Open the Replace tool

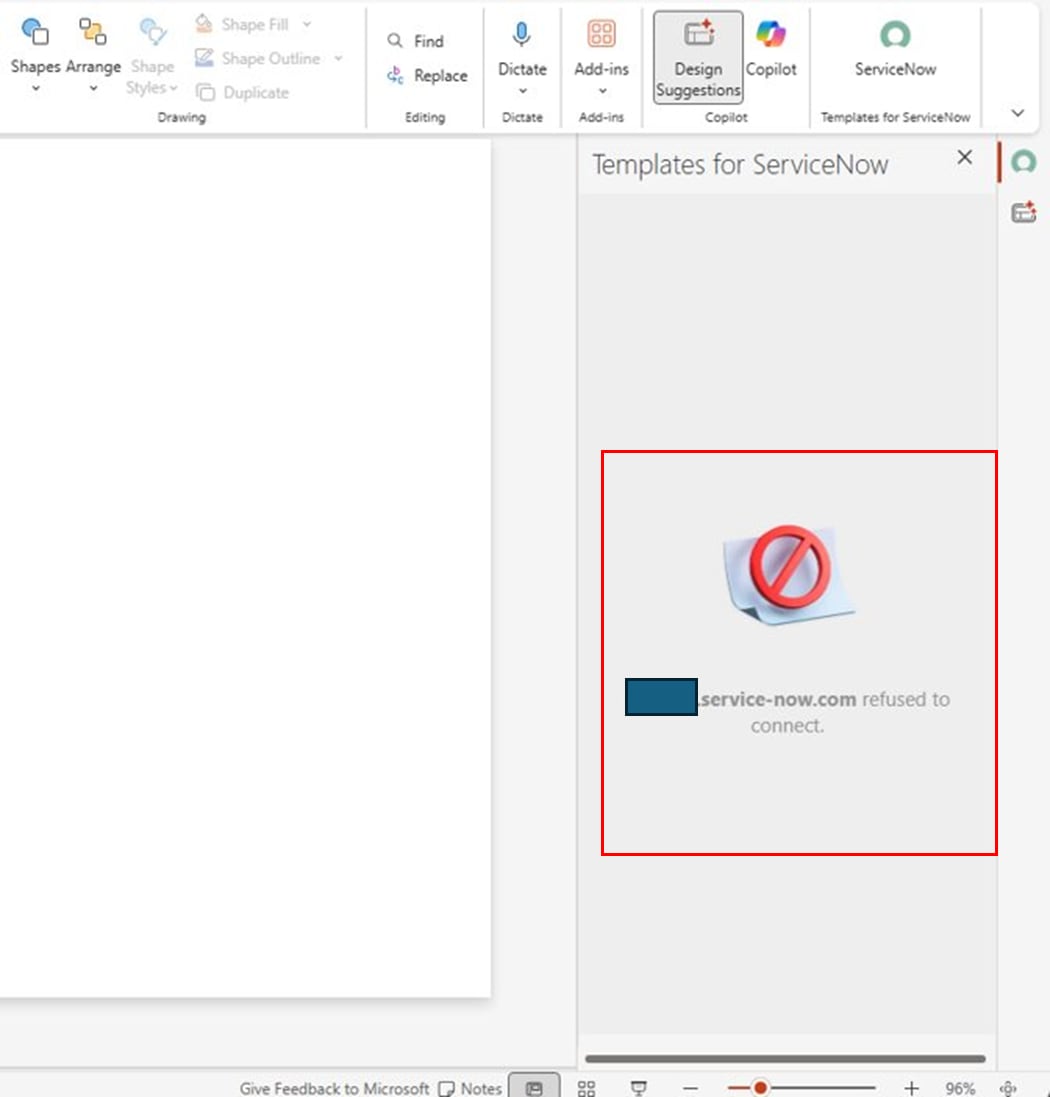point(428,76)
